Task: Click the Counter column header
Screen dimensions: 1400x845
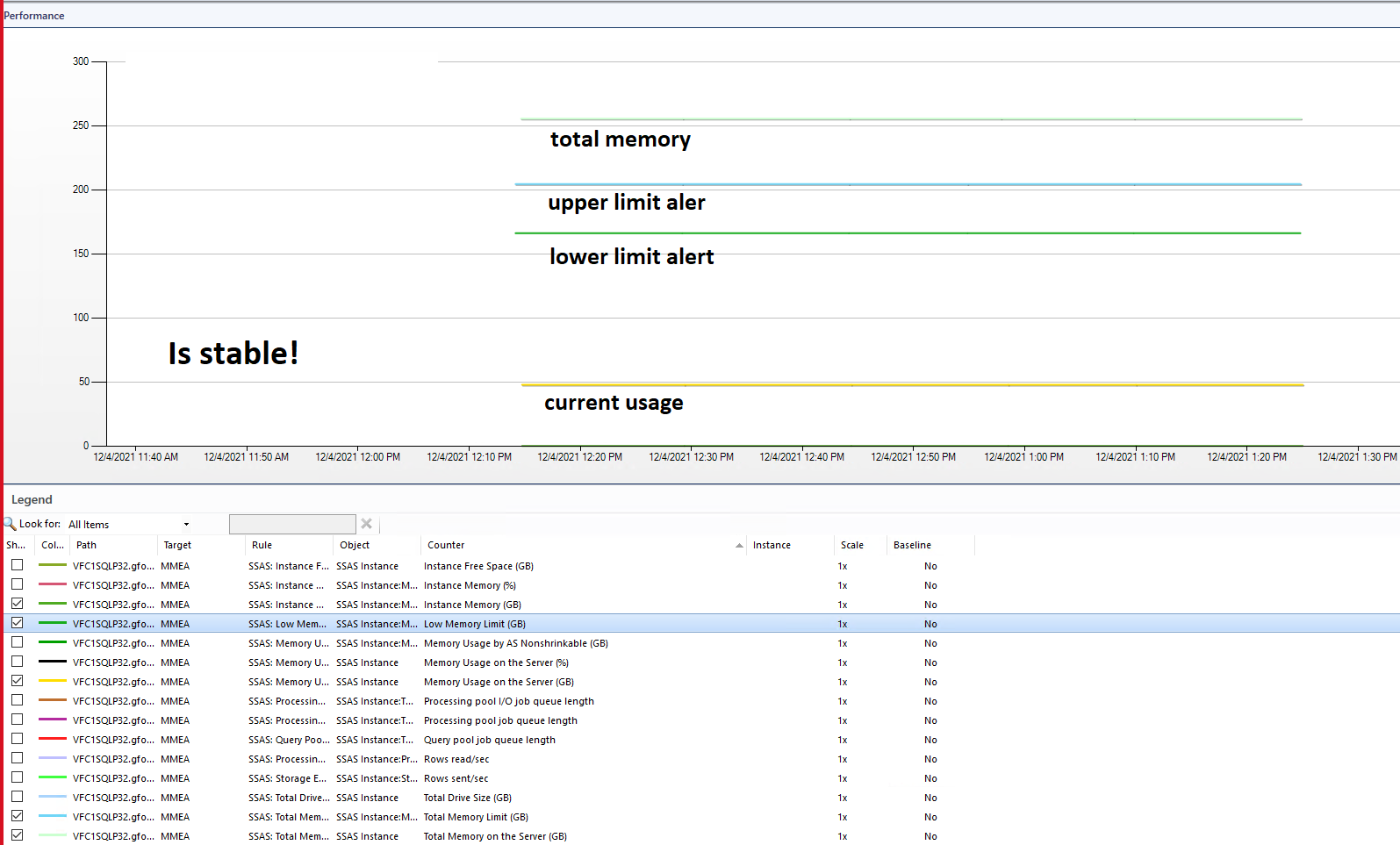Action: [584, 545]
